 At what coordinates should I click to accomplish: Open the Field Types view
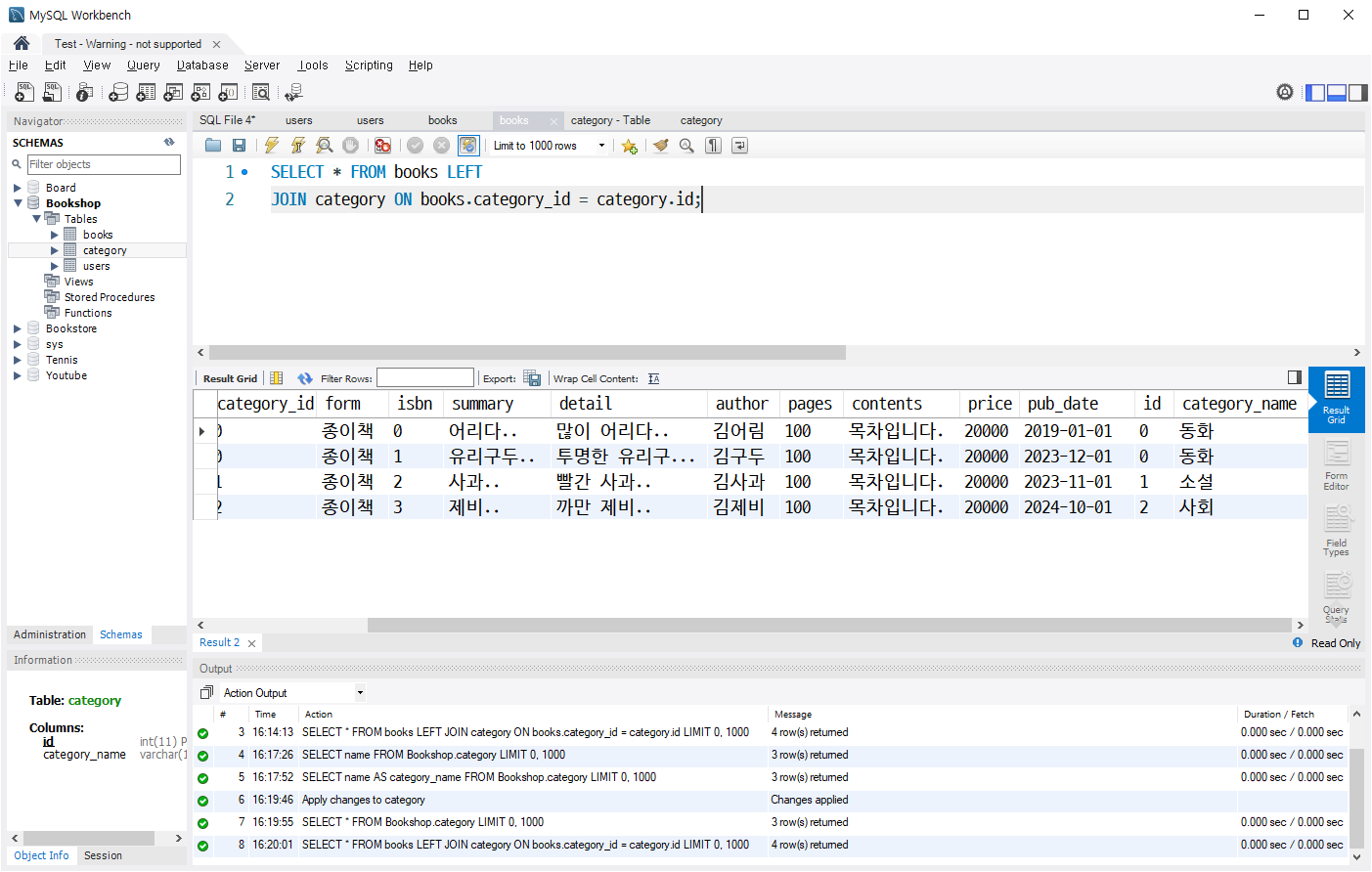[1336, 531]
